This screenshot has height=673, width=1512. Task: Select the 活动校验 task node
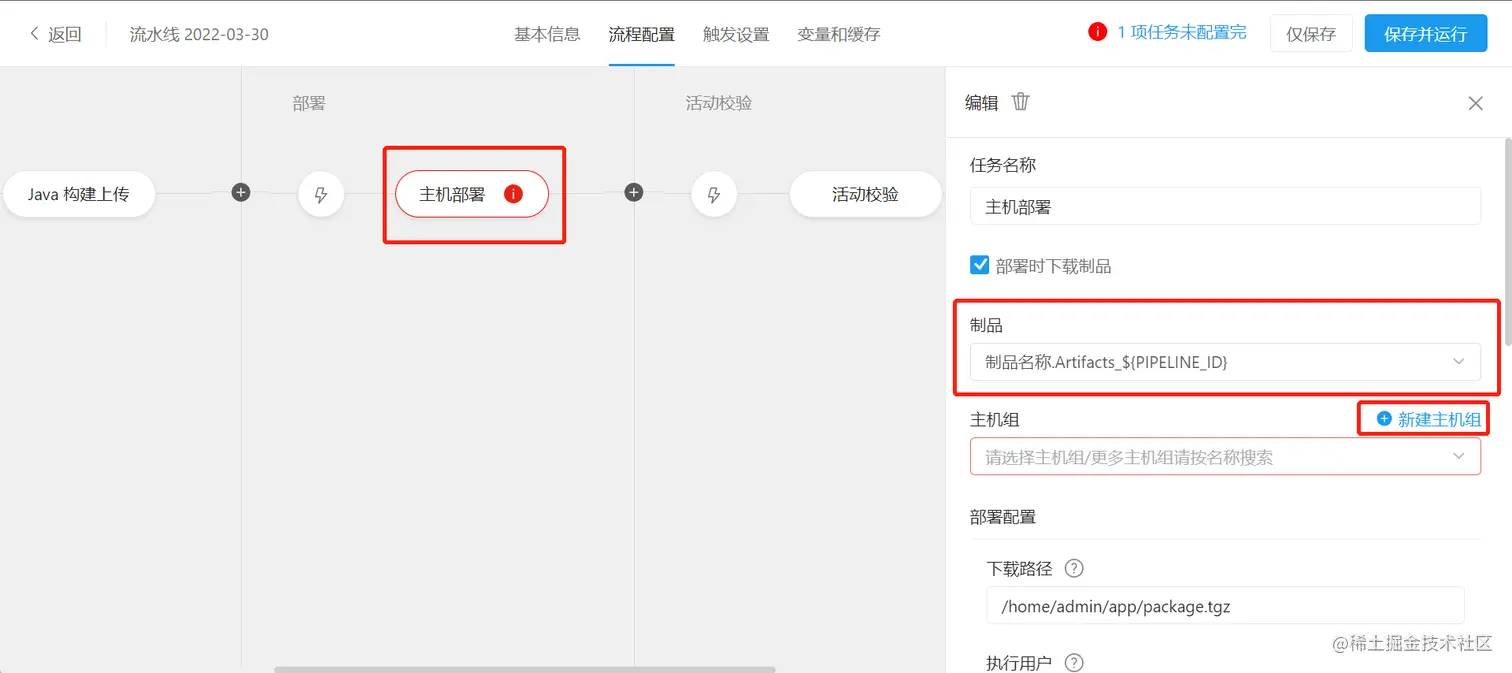pyautogui.click(x=865, y=194)
